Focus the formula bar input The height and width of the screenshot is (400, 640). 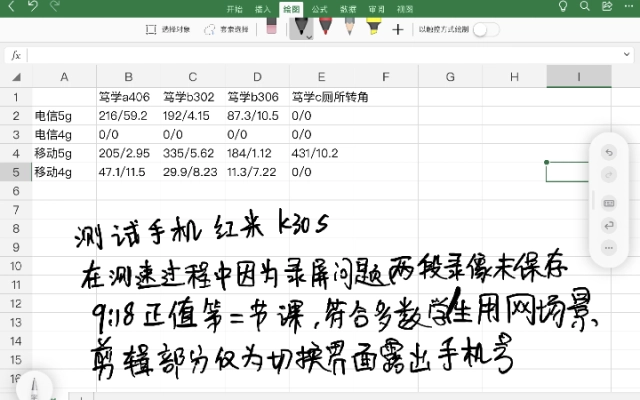[324, 55]
